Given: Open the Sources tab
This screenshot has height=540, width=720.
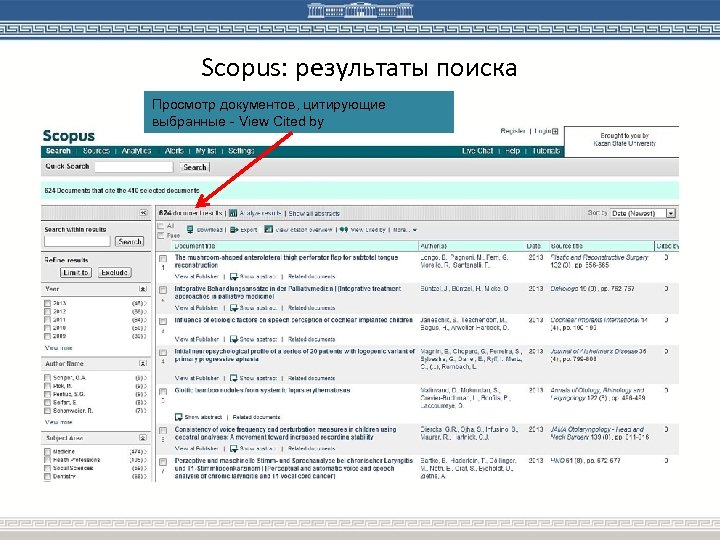Looking at the screenshot, I should tap(96, 151).
